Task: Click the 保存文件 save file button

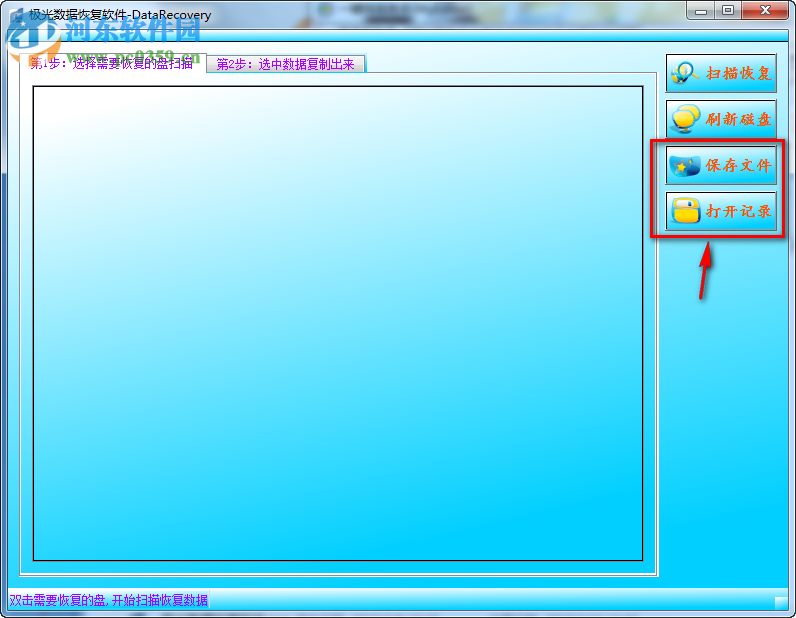Action: (x=721, y=165)
